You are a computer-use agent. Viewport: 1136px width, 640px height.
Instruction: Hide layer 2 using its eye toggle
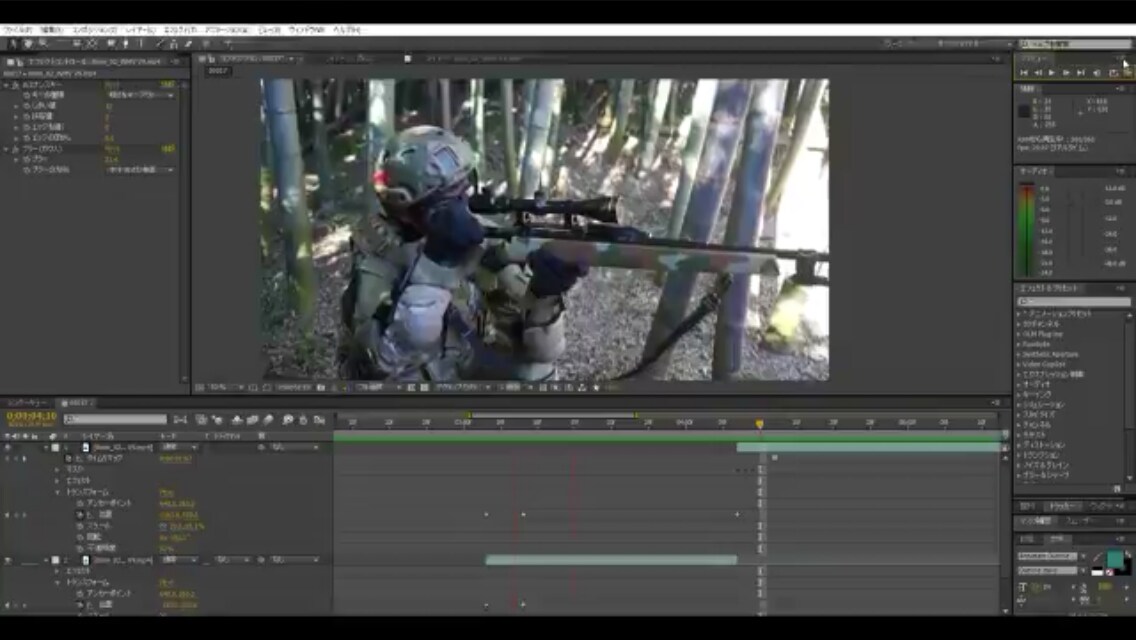click(x=8, y=560)
